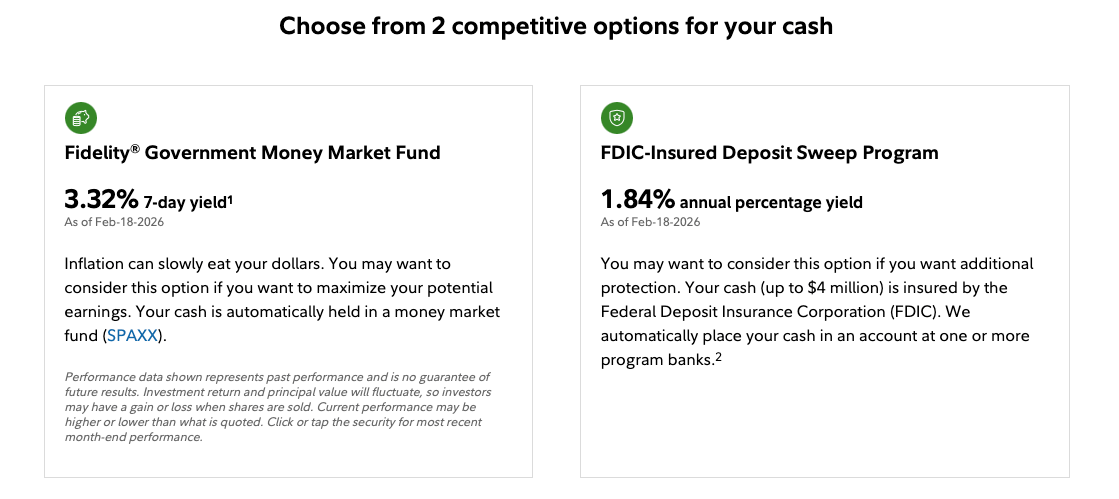The height and width of the screenshot is (499, 1119).
Task: Click the green shield FDIC icon
Action: 617,118
